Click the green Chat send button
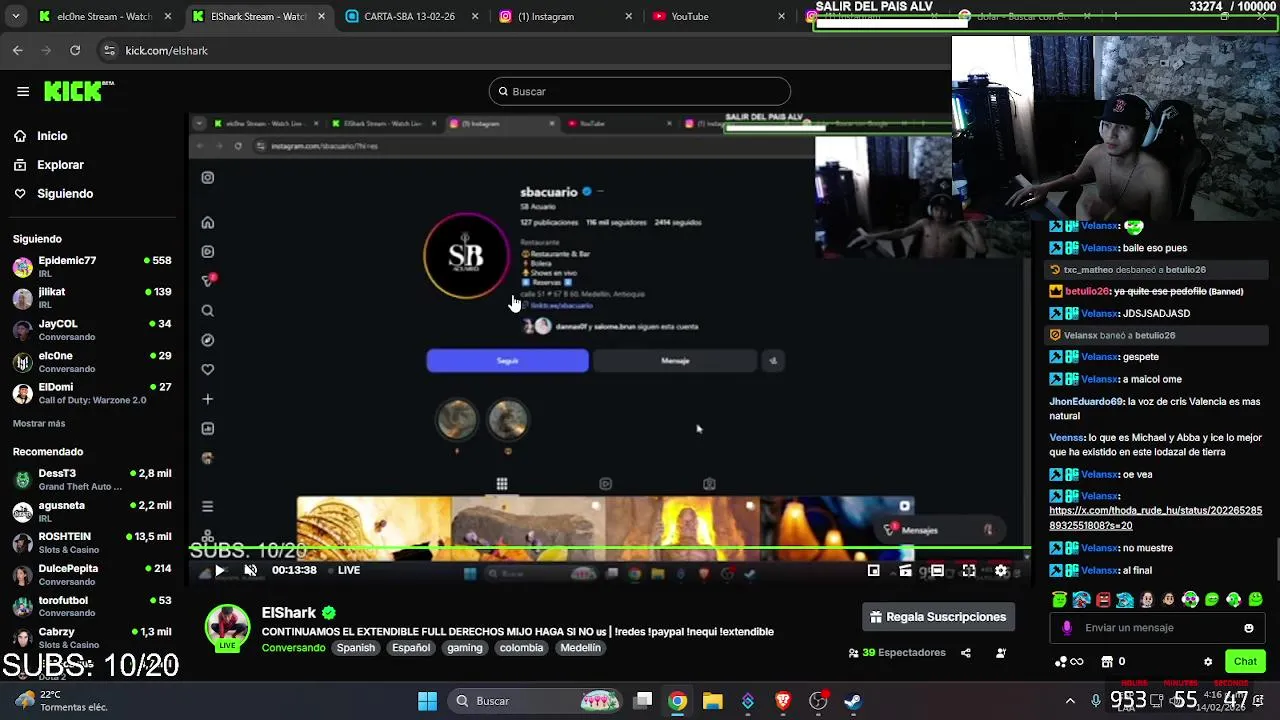Image resolution: width=1280 pixels, height=720 pixels. pyautogui.click(x=1245, y=661)
